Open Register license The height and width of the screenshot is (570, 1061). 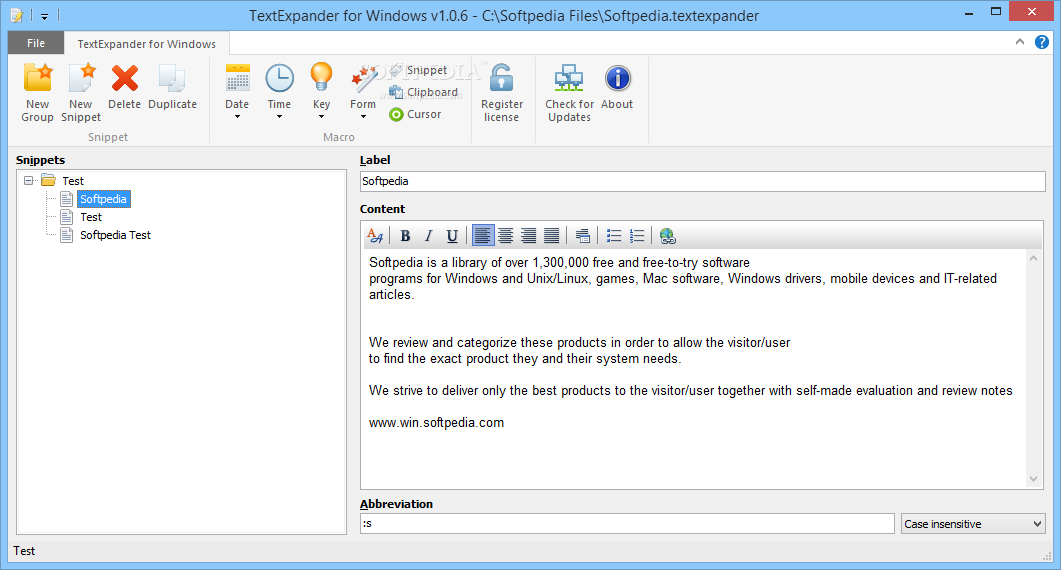(x=501, y=93)
